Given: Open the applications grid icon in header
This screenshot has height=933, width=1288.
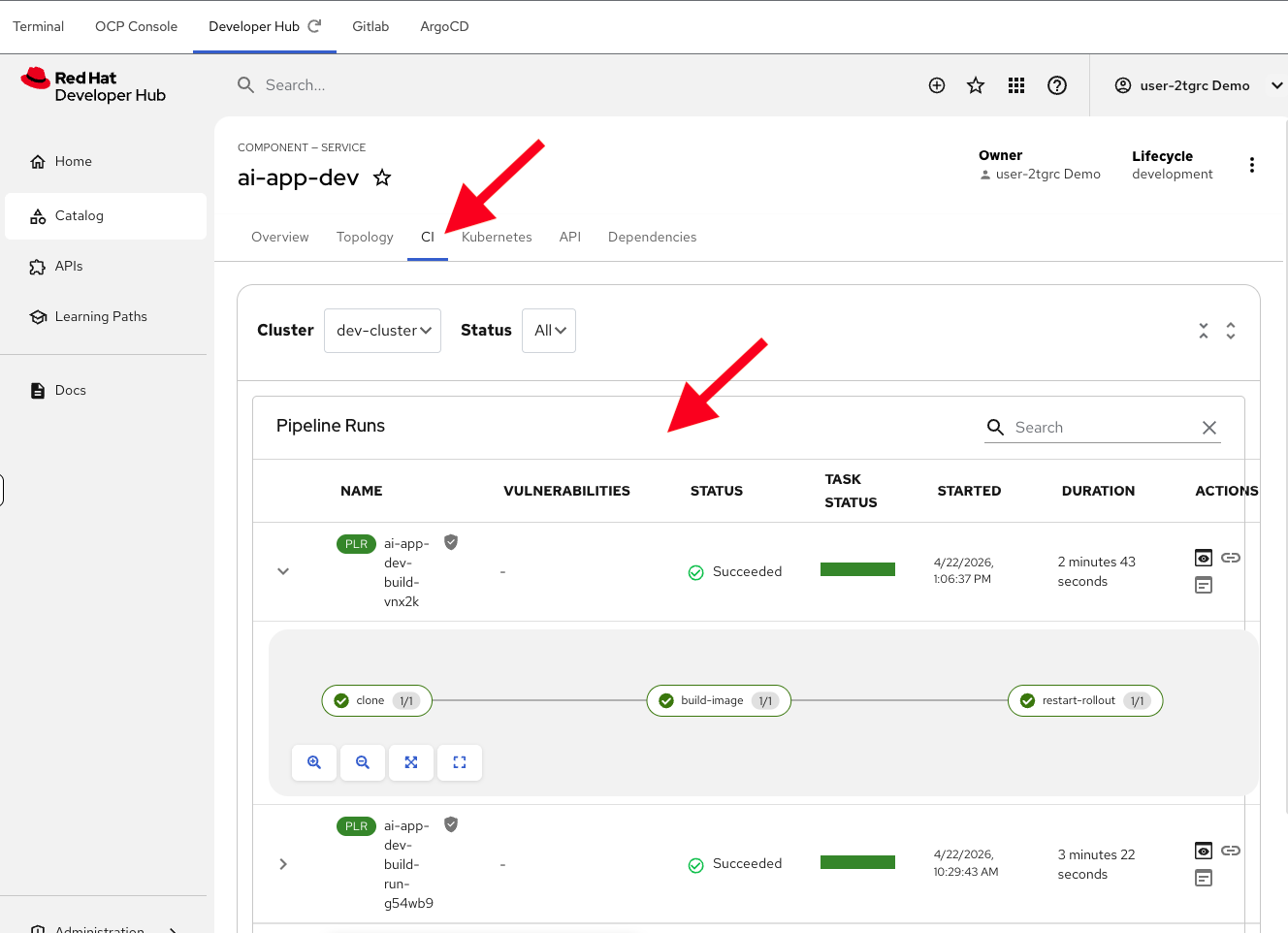Looking at the screenshot, I should (x=1016, y=85).
